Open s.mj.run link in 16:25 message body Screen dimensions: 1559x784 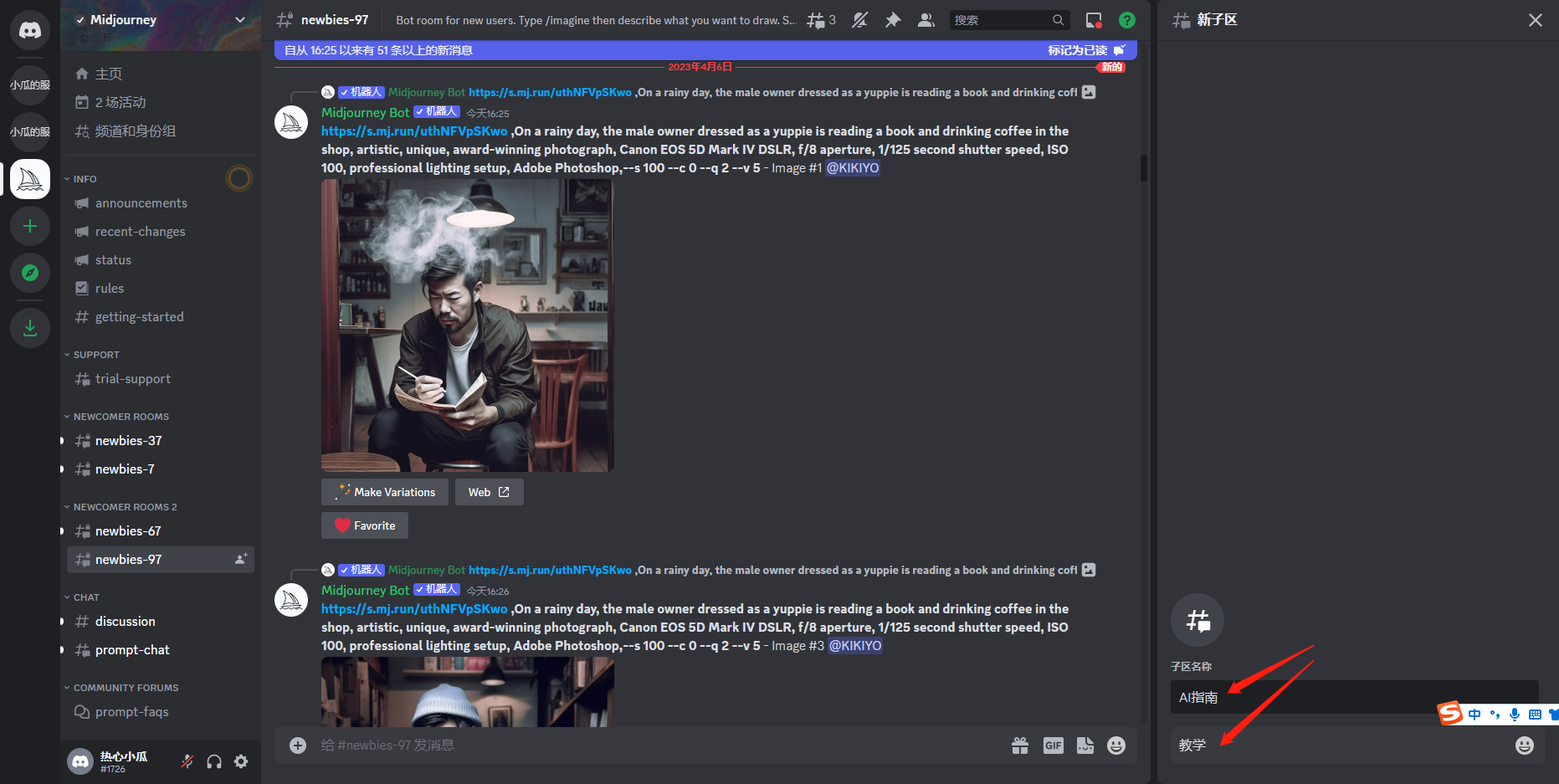click(414, 131)
